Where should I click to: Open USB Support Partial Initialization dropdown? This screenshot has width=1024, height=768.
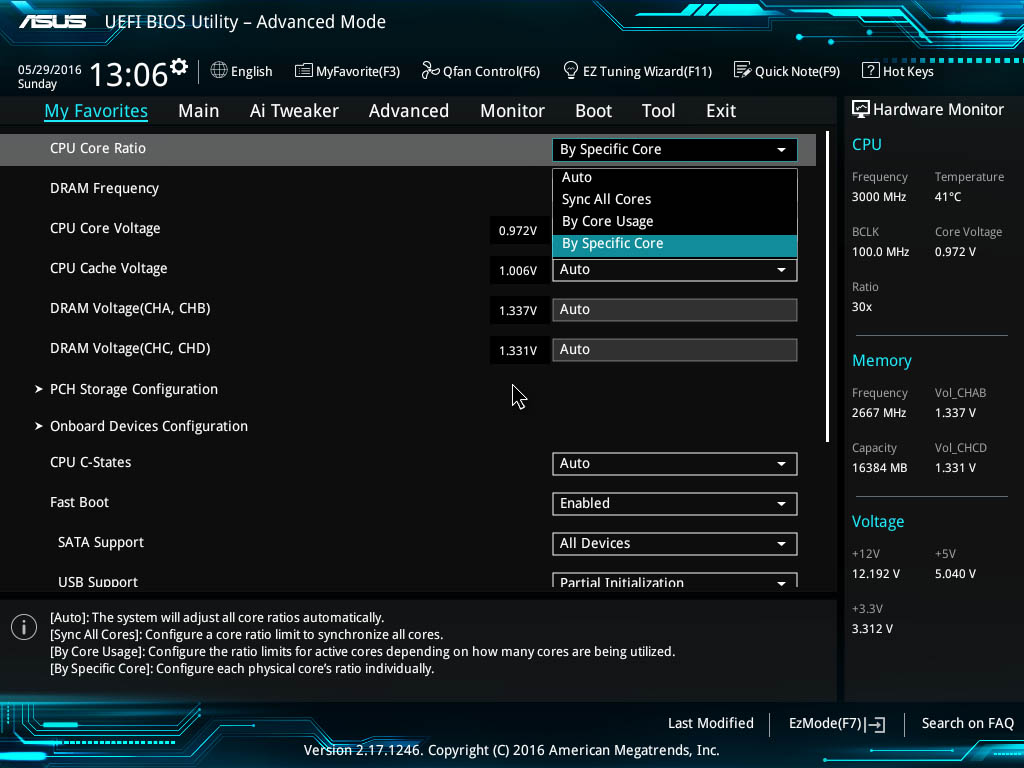(x=675, y=581)
